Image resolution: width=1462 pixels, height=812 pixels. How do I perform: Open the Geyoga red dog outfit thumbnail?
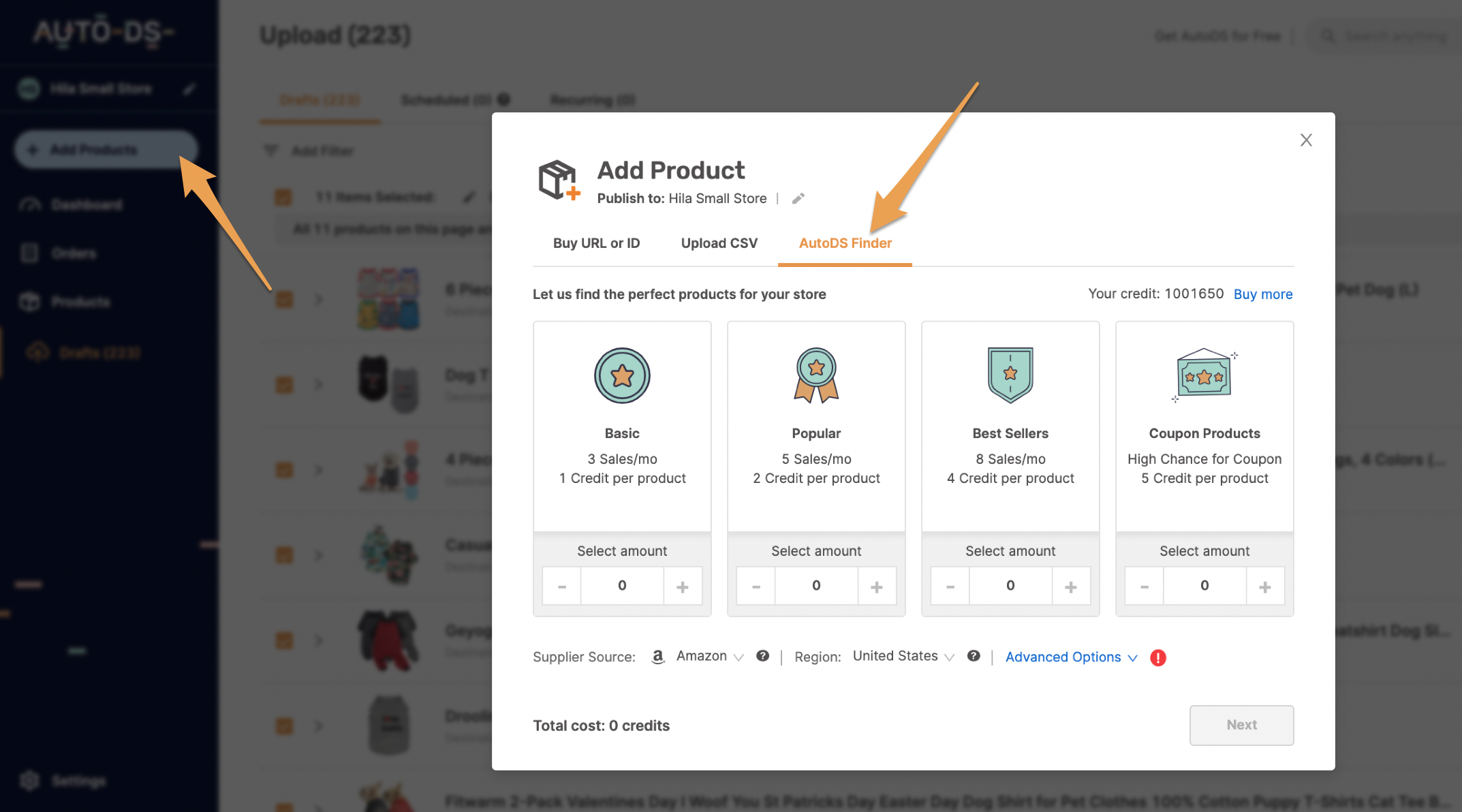[x=388, y=640]
